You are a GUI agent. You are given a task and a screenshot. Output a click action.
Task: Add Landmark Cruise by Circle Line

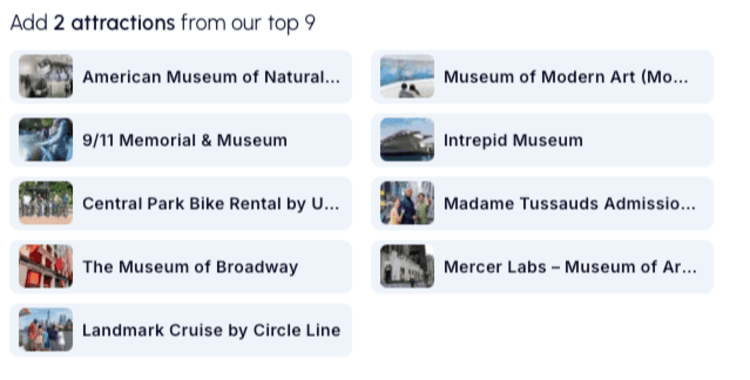(x=181, y=330)
